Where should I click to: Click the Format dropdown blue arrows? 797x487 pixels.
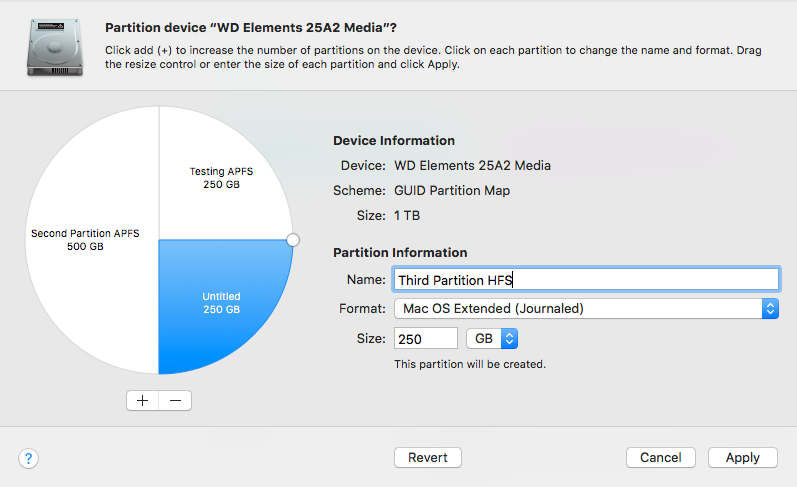770,309
